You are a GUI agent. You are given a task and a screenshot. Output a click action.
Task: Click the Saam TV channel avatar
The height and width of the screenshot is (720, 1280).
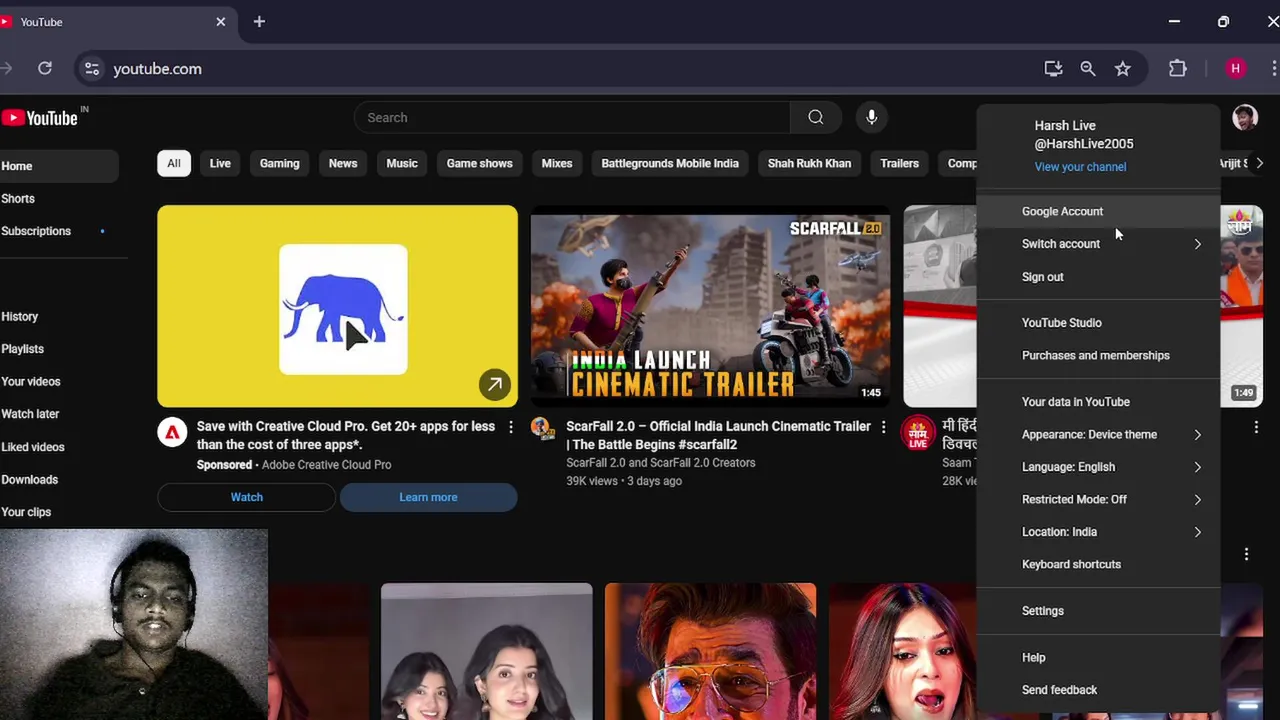[917, 432]
